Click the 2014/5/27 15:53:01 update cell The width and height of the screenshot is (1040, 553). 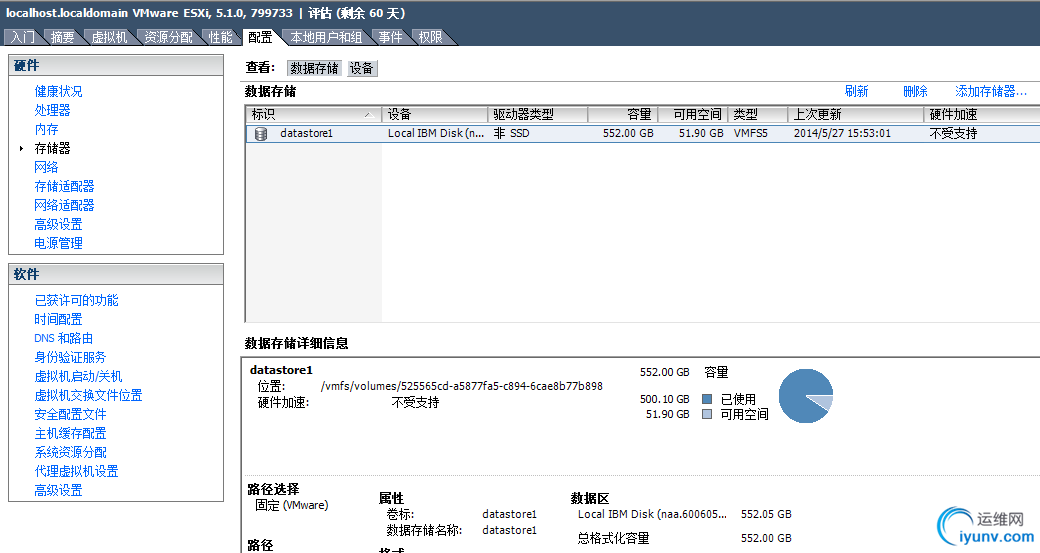pyautogui.click(x=842, y=133)
